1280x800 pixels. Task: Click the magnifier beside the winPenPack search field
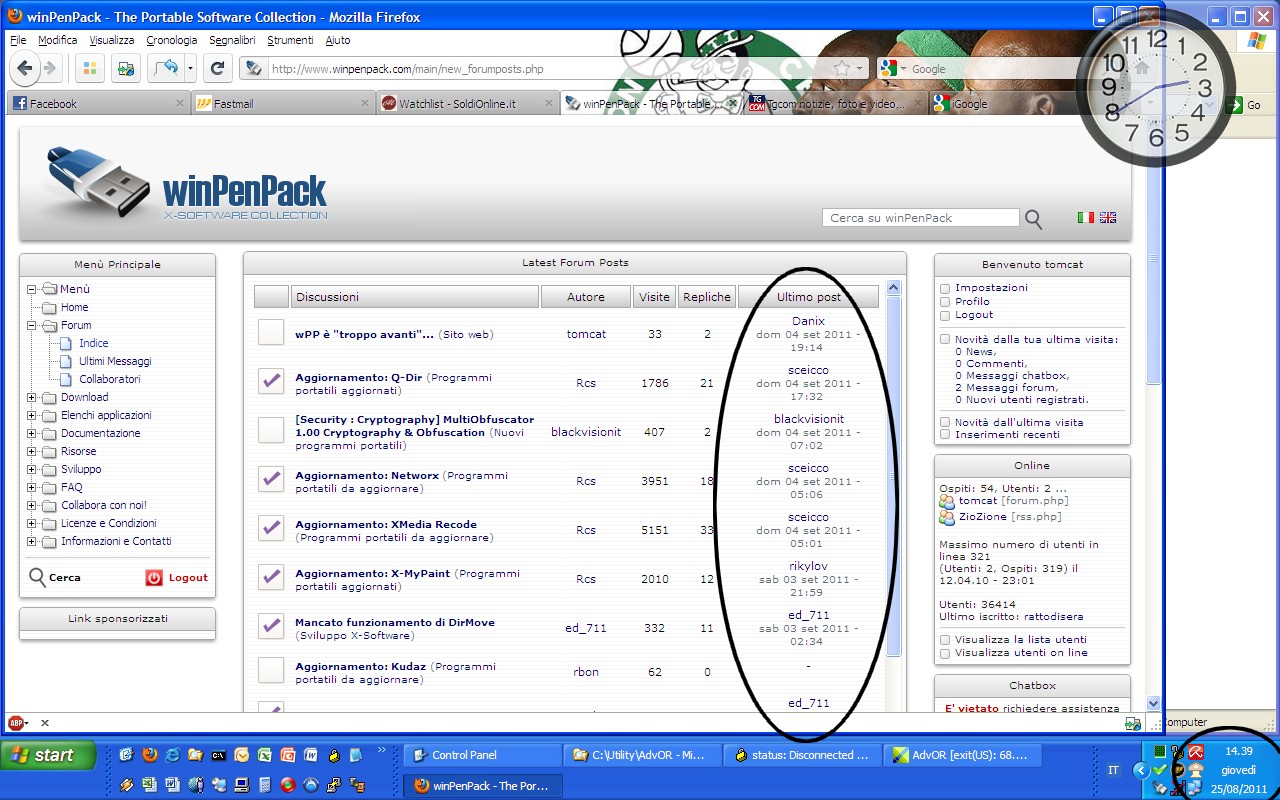(x=1034, y=219)
